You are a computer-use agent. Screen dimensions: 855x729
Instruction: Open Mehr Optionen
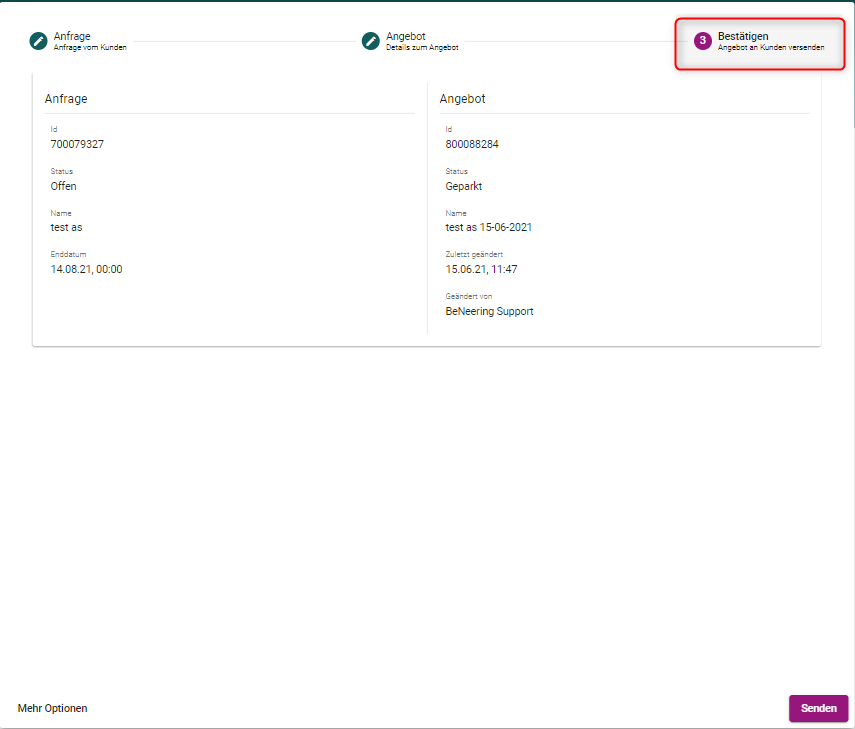coord(53,708)
